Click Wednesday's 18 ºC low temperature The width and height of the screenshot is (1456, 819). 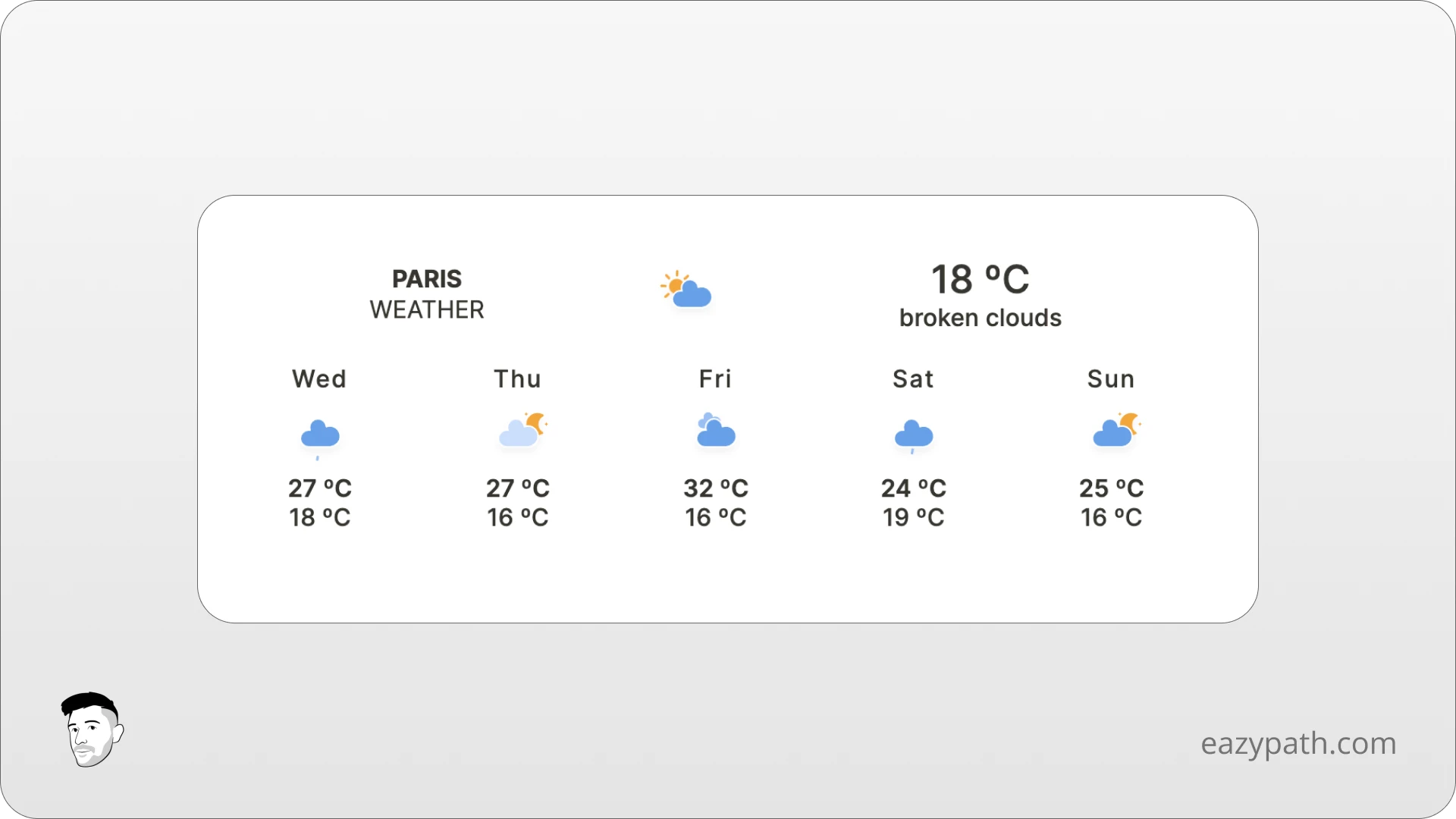(319, 517)
